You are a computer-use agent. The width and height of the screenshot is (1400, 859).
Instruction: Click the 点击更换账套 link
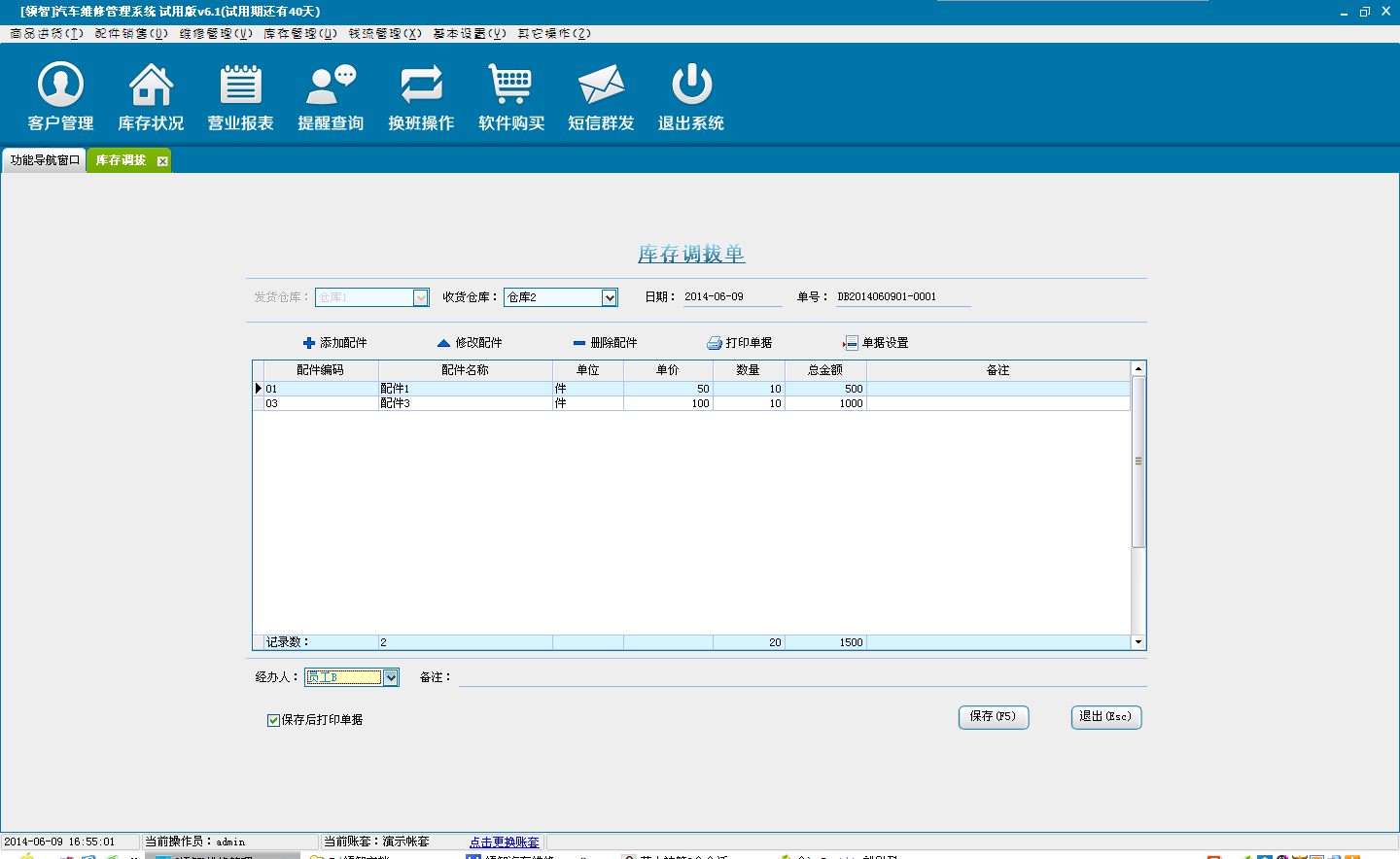[504, 842]
